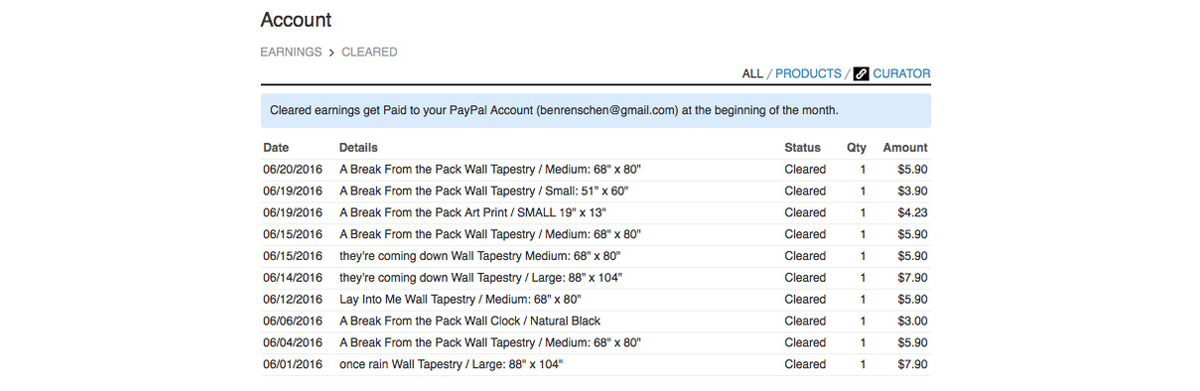1200x391 pixels.
Task: Select the date 06/20/2016
Action: point(293,170)
